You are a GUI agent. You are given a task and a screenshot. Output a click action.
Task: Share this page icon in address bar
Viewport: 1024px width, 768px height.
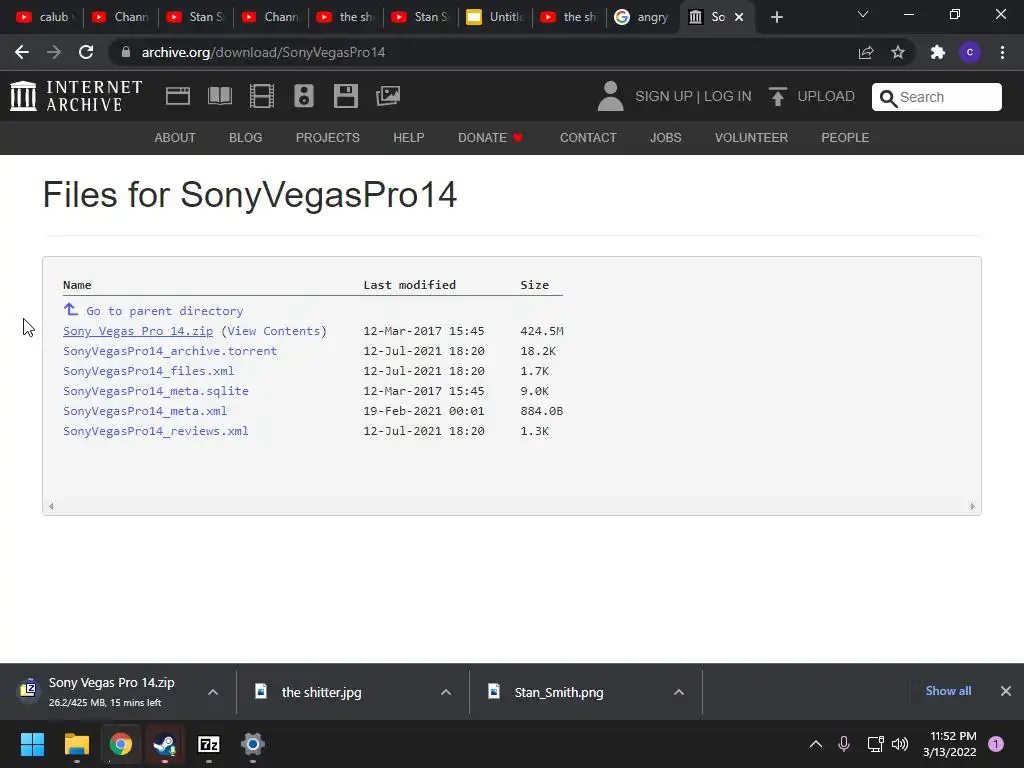point(866,52)
